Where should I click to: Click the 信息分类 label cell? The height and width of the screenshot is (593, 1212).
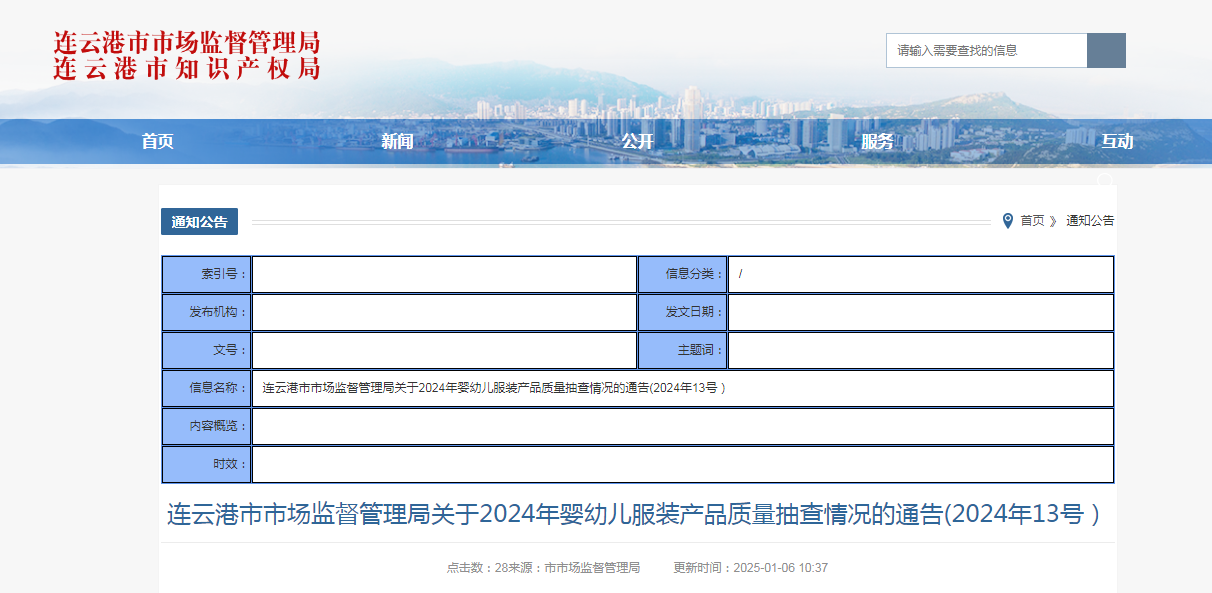coord(683,274)
